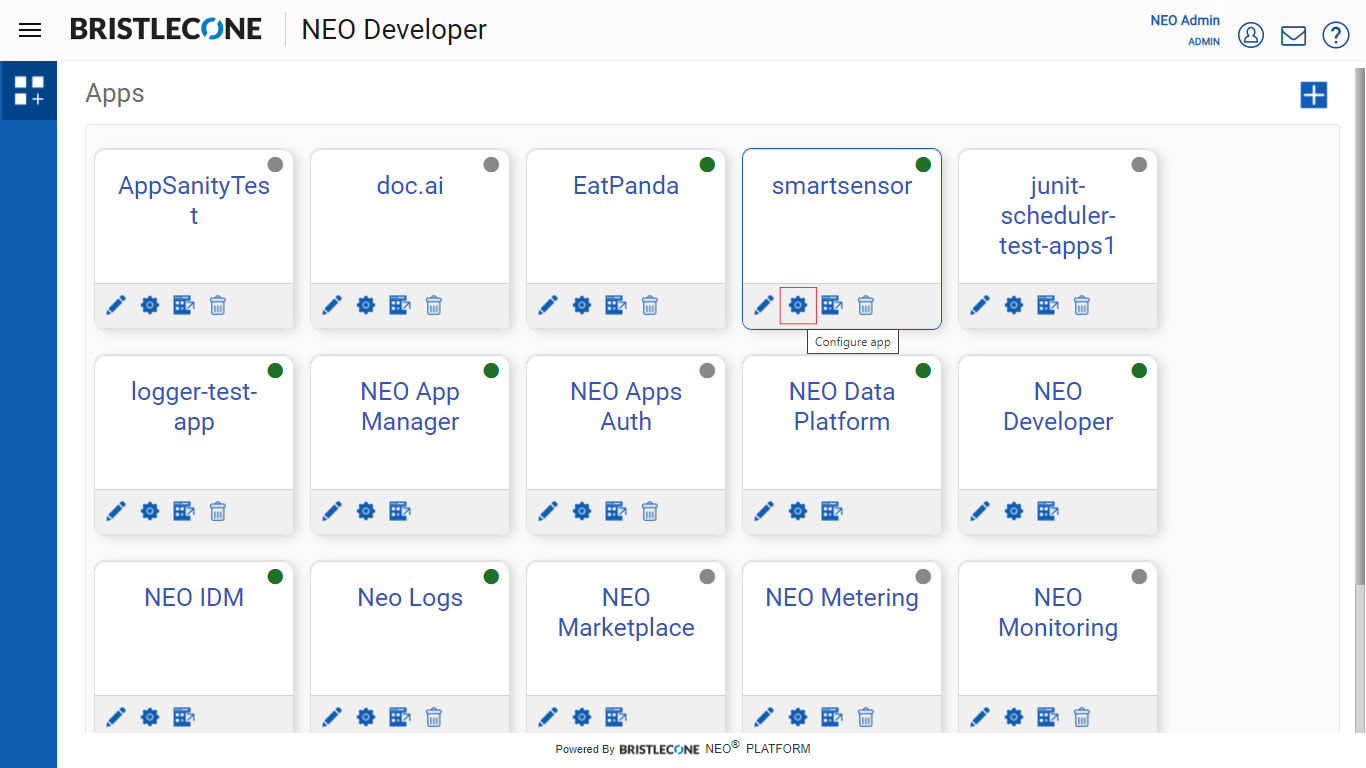This screenshot has height=768, width=1366.
Task: Select the NEO Data Platform card title
Action: (x=842, y=407)
